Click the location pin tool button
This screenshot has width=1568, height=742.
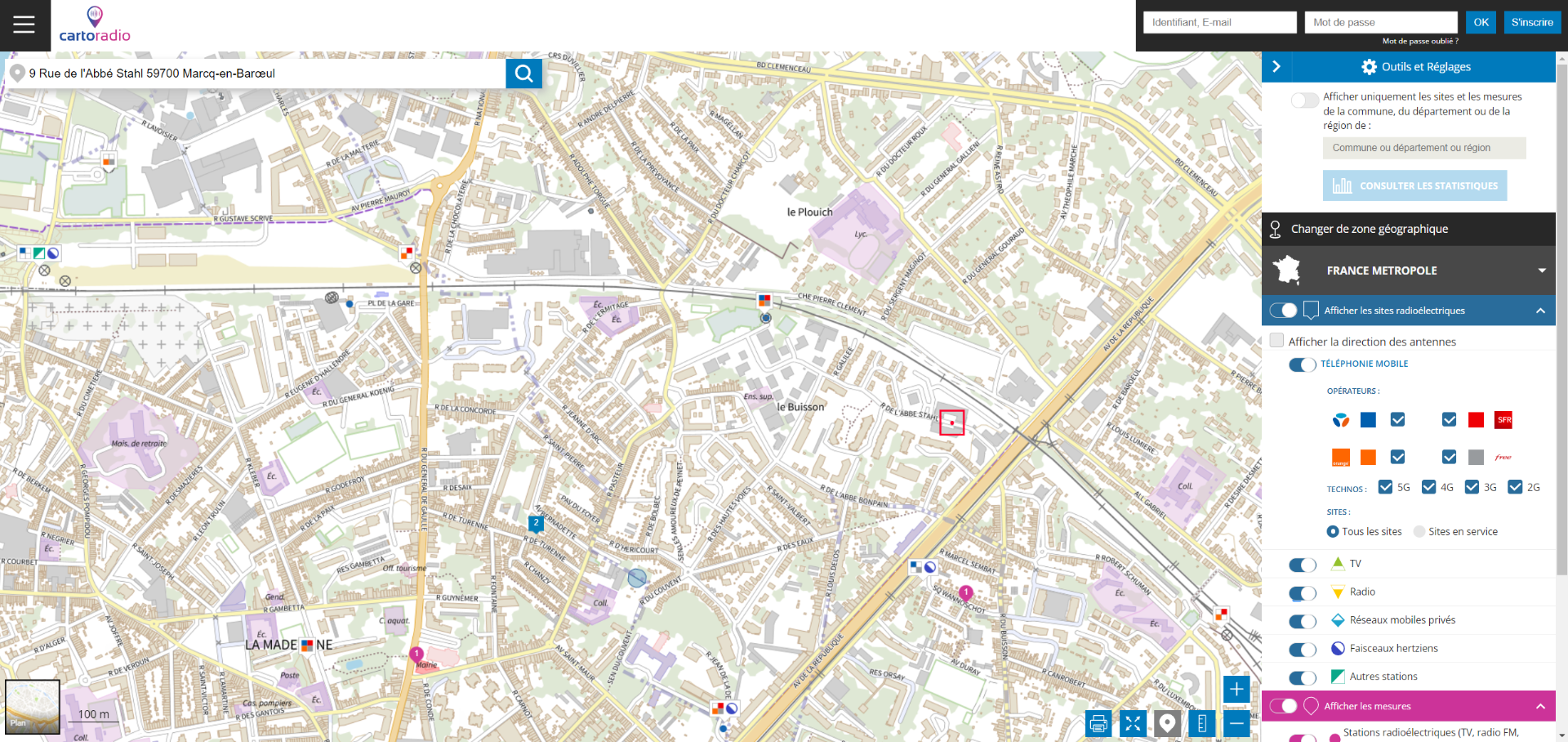coord(1167,723)
